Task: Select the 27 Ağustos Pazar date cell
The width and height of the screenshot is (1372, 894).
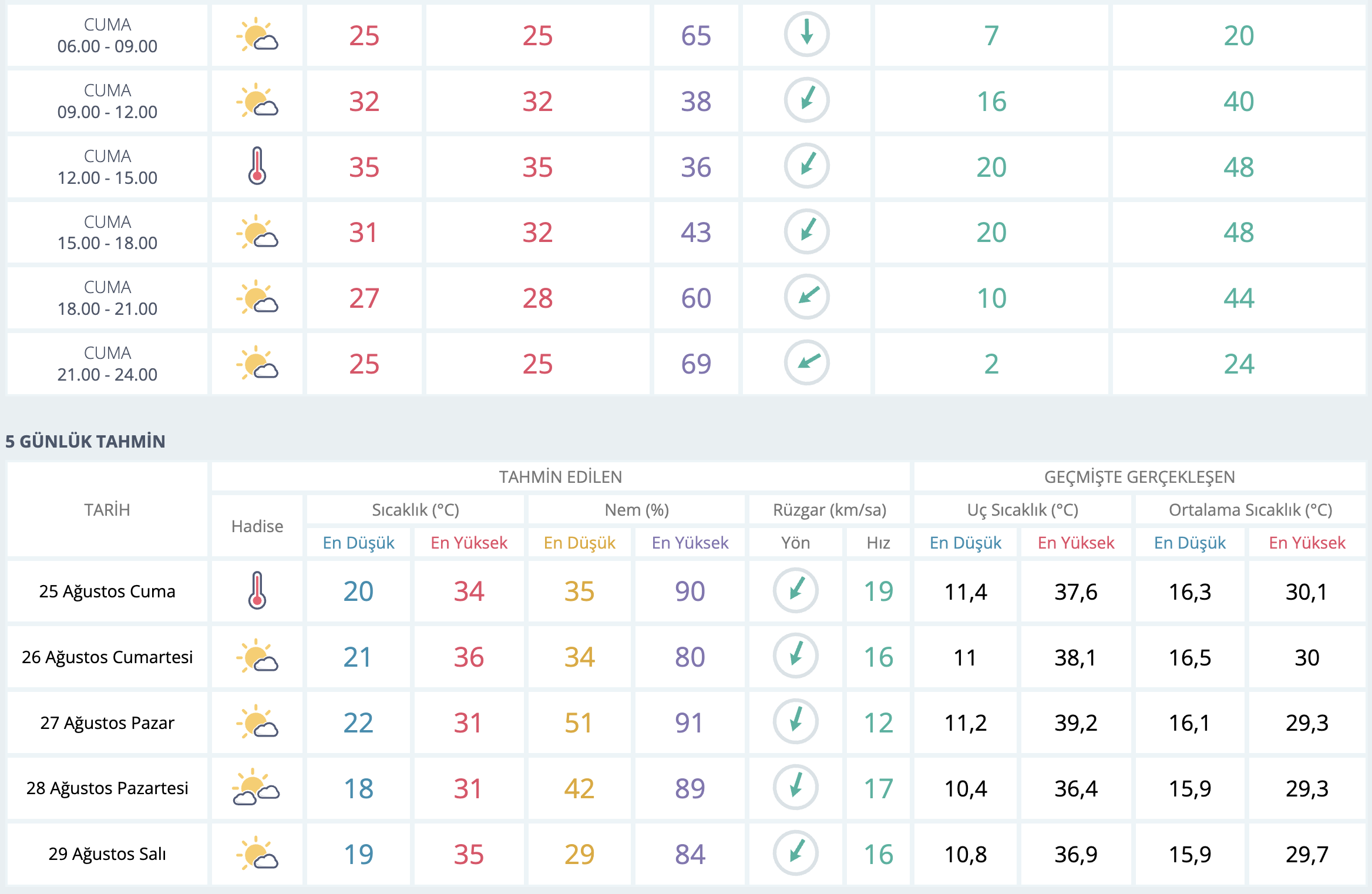Action: click(x=107, y=722)
